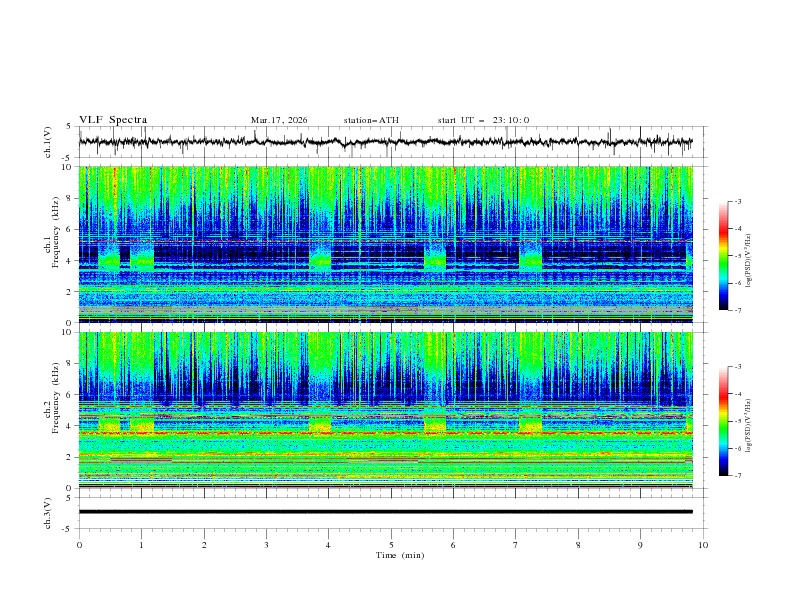Click the "2" tick on the time axis

pos(204,545)
